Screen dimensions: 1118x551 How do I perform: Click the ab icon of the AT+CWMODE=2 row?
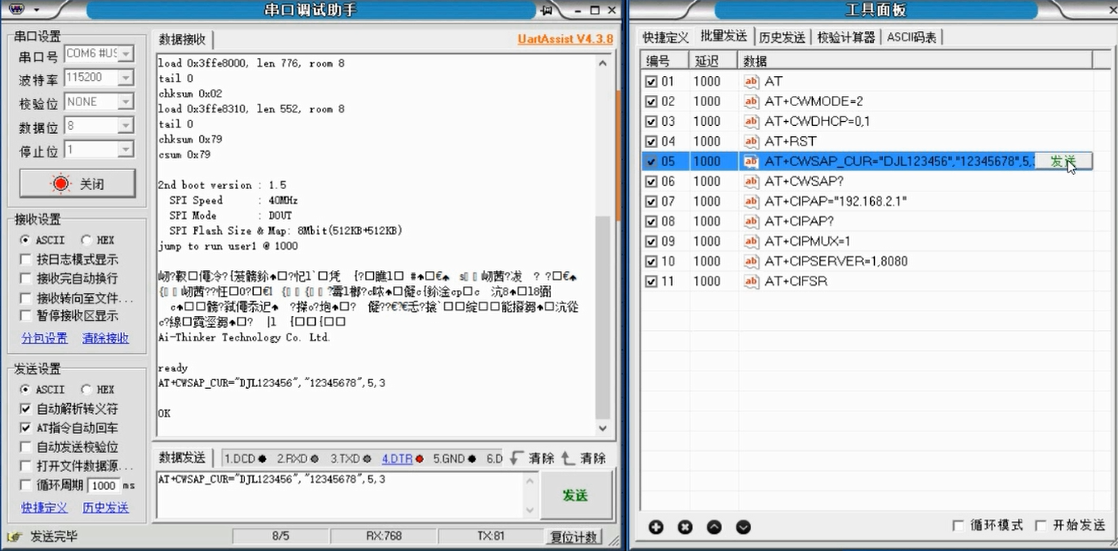[x=752, y=101]
